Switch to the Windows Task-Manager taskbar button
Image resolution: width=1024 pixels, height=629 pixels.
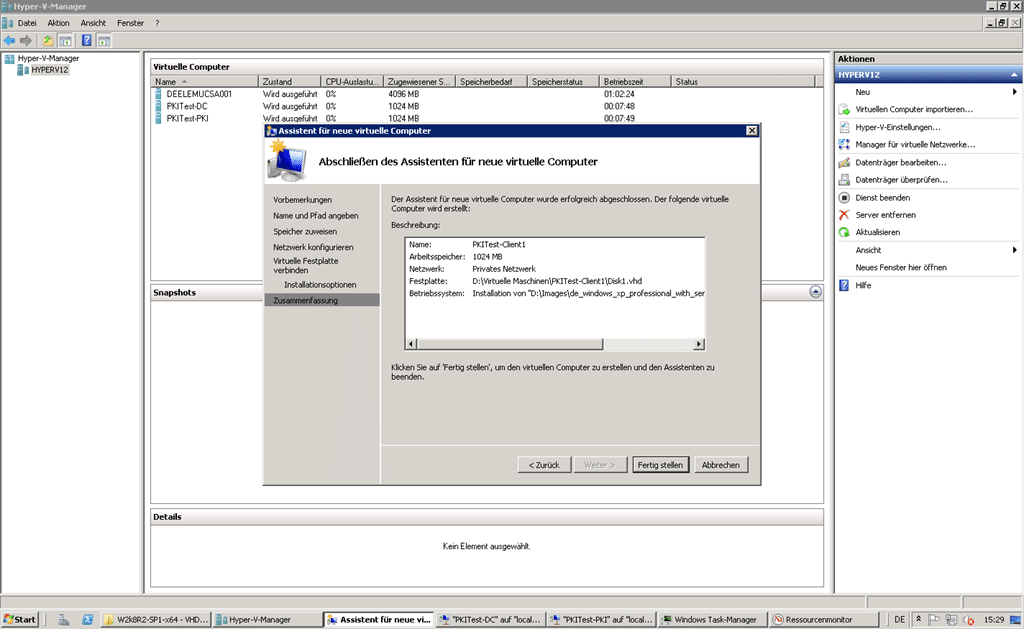(712, 620)
